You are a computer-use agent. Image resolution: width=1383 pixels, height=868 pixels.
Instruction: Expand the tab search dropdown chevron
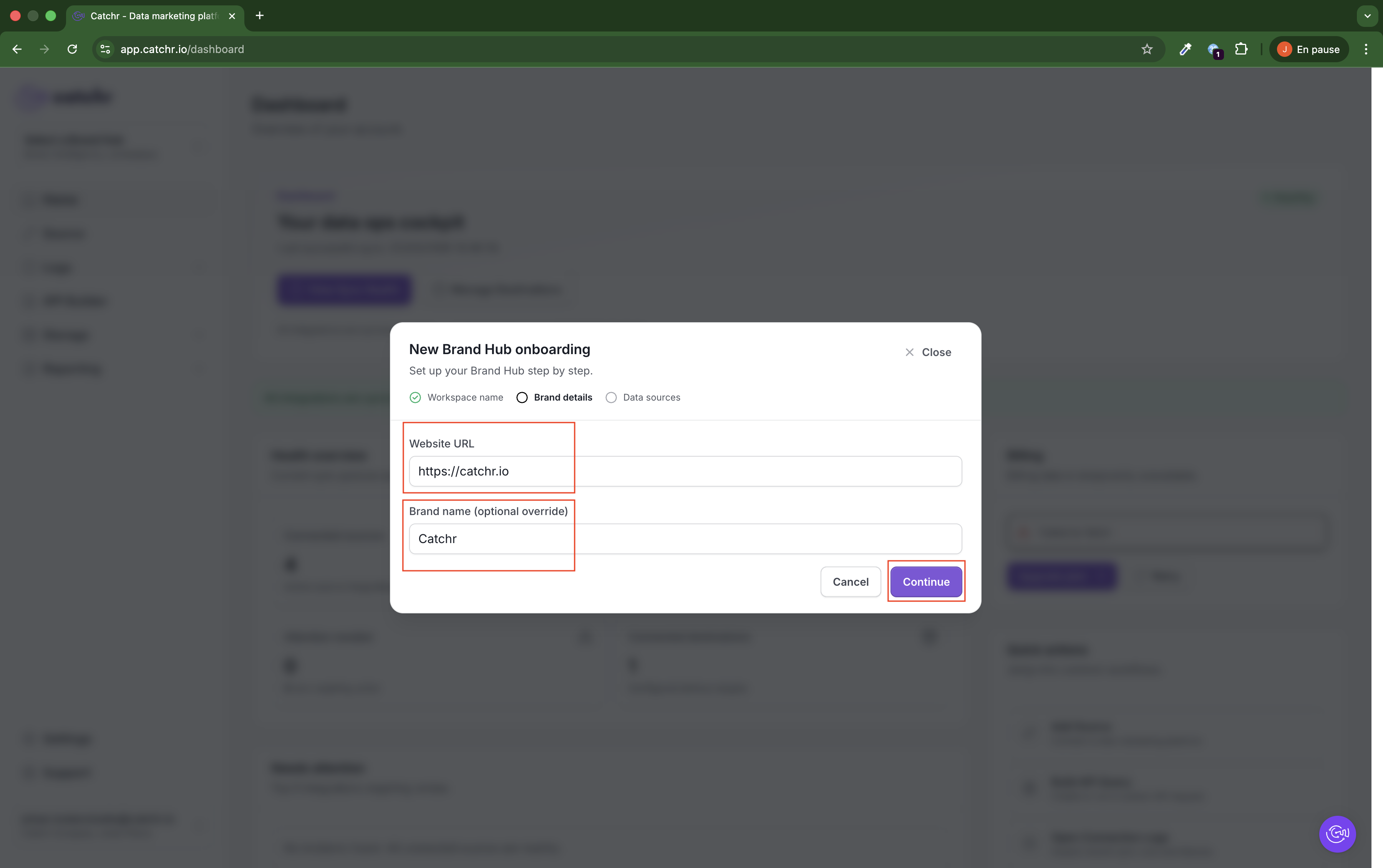click(x=1367, y=16)
